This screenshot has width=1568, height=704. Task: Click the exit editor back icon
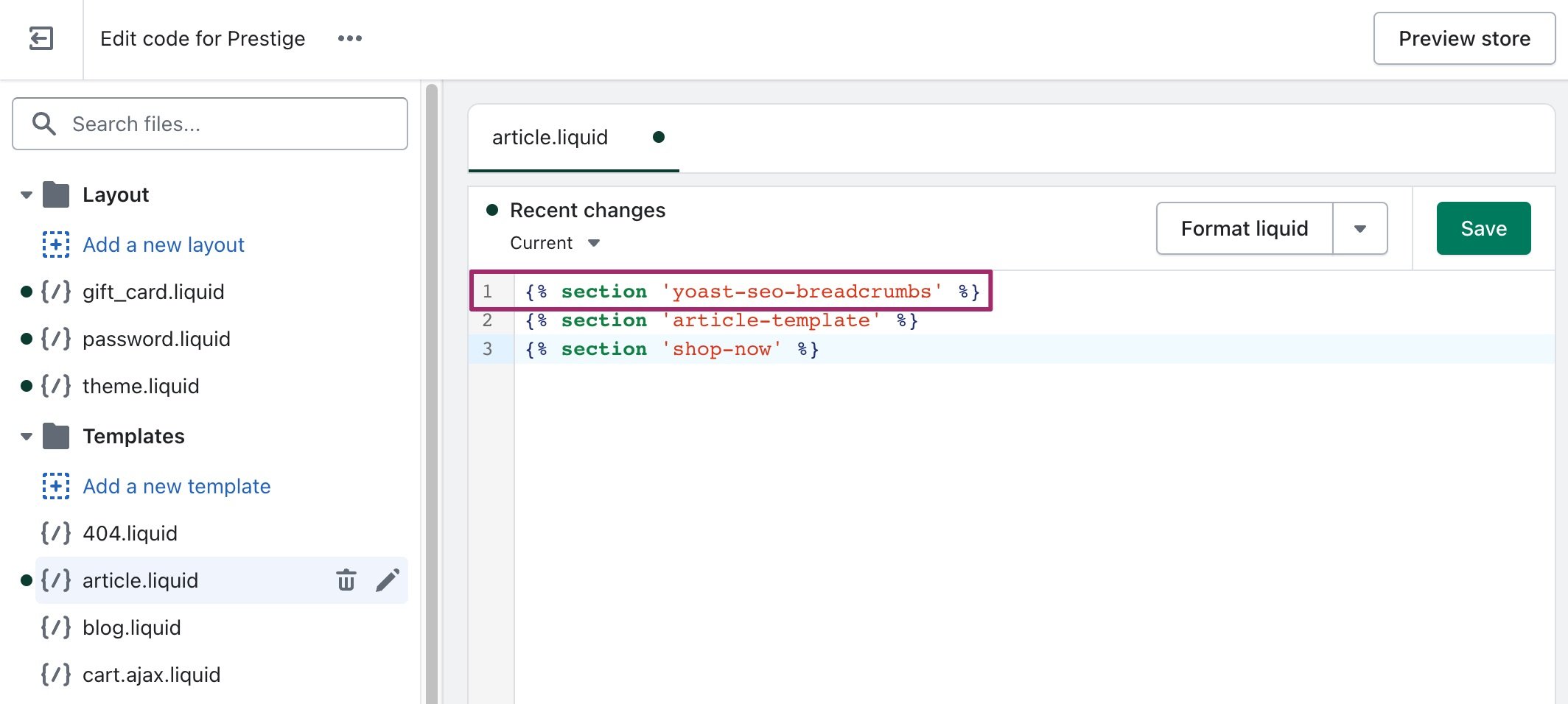tap(41, 38)
